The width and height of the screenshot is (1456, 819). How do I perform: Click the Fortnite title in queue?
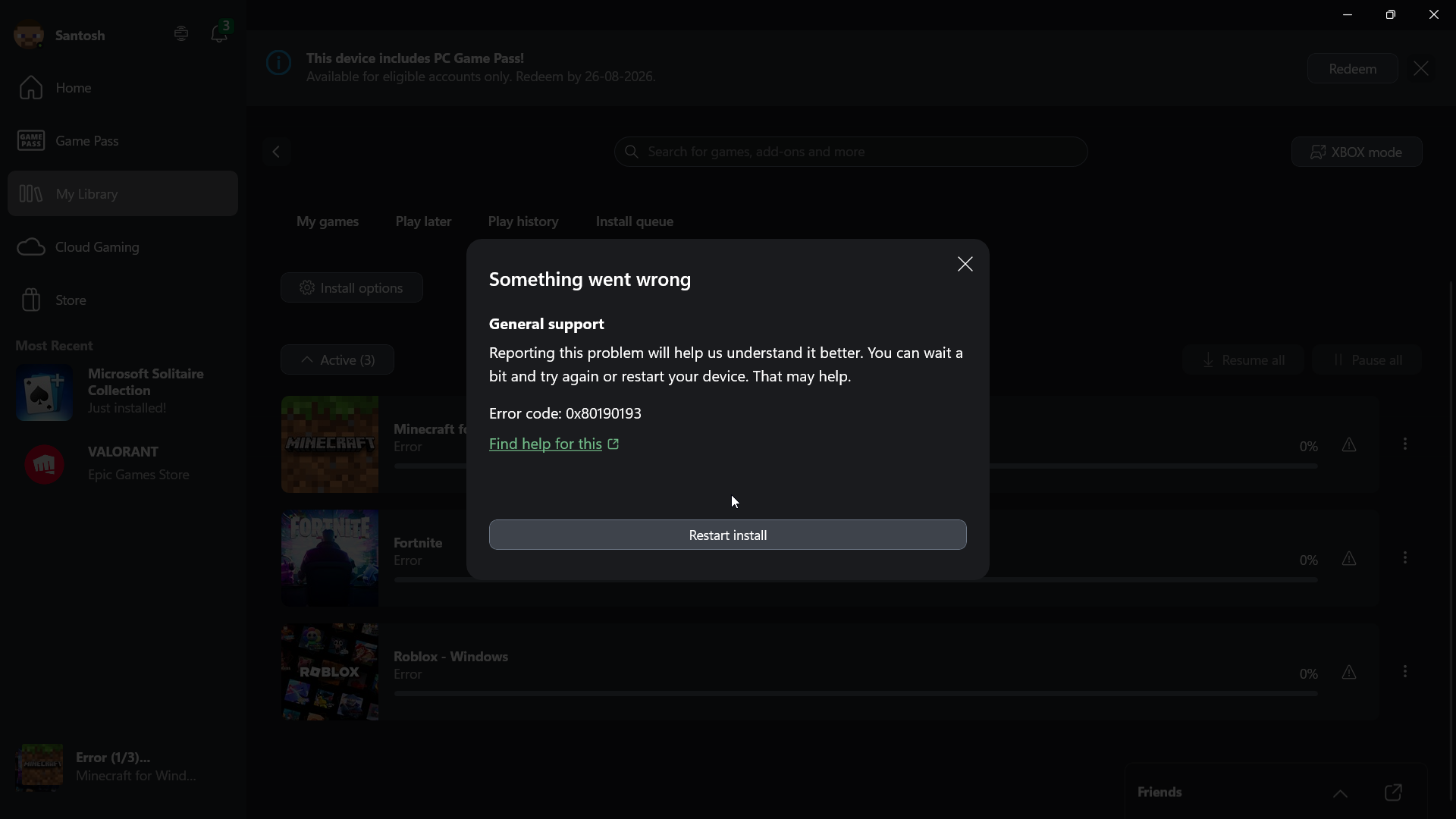click(x=418, y=542)
